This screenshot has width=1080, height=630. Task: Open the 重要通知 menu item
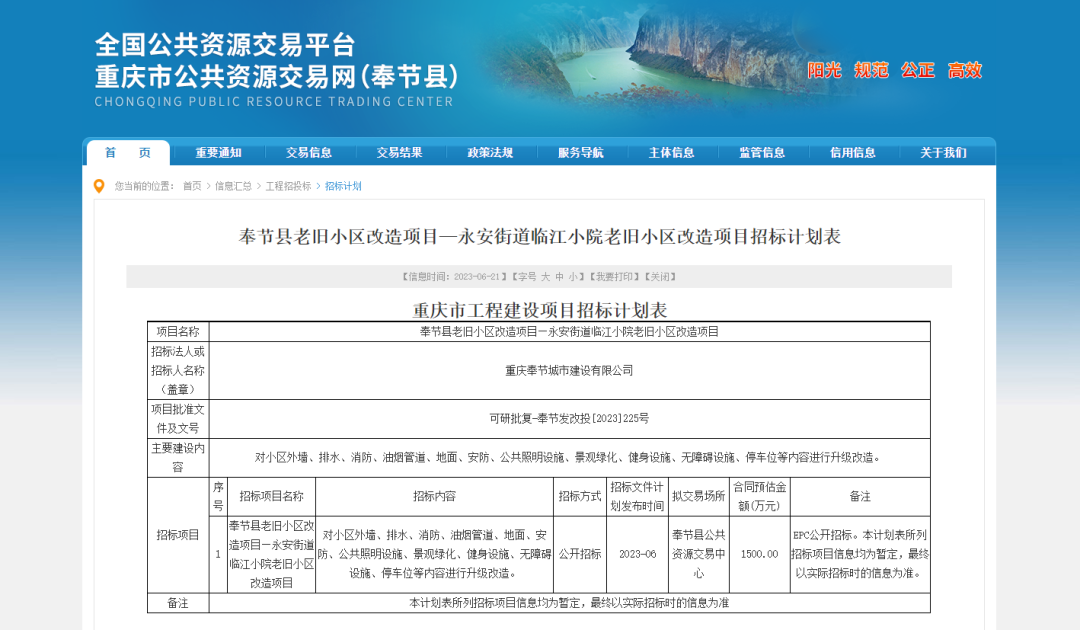point(218,153)
